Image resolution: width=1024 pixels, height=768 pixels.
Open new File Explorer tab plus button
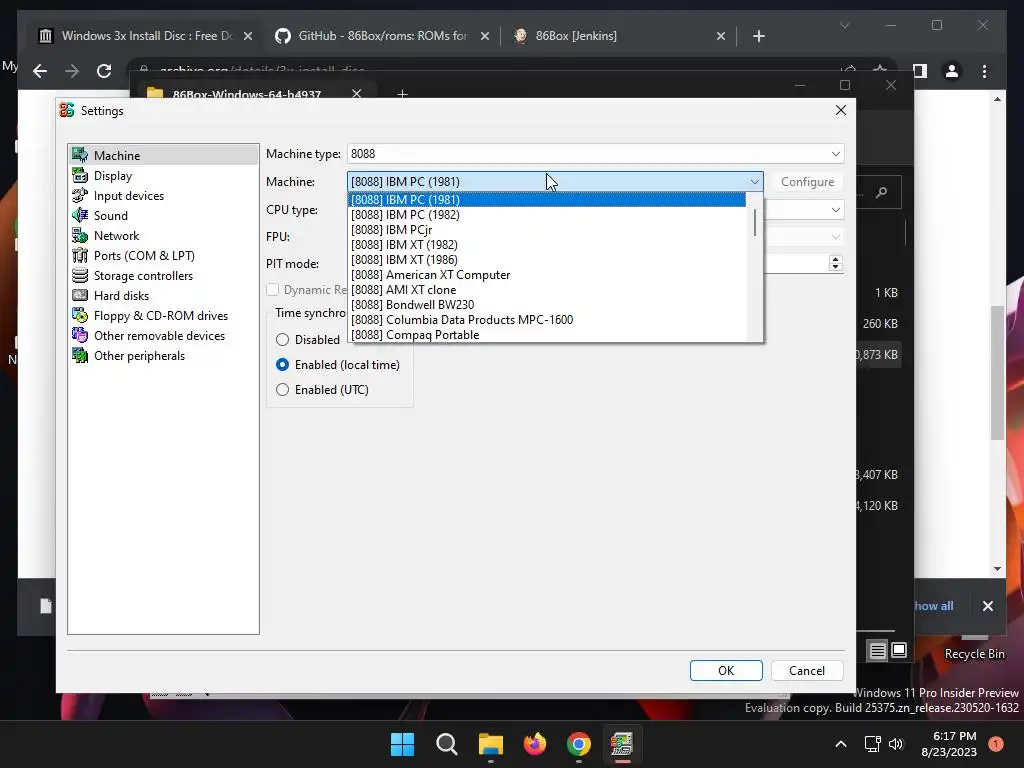402,93
